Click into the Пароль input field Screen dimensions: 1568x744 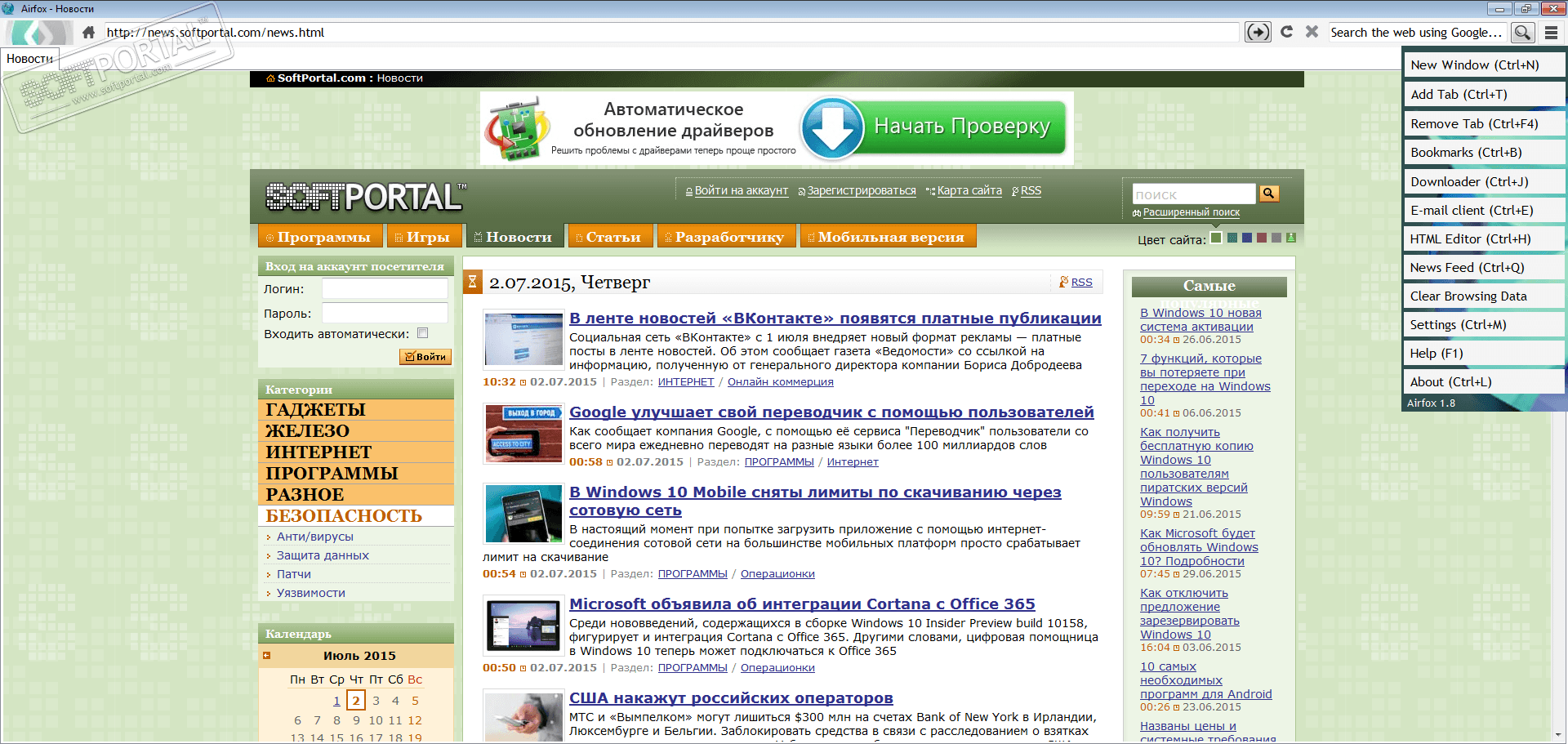tap(385, 314)
